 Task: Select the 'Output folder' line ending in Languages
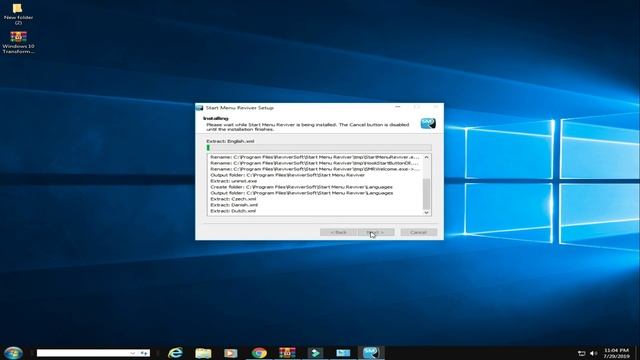coord(302,193)
